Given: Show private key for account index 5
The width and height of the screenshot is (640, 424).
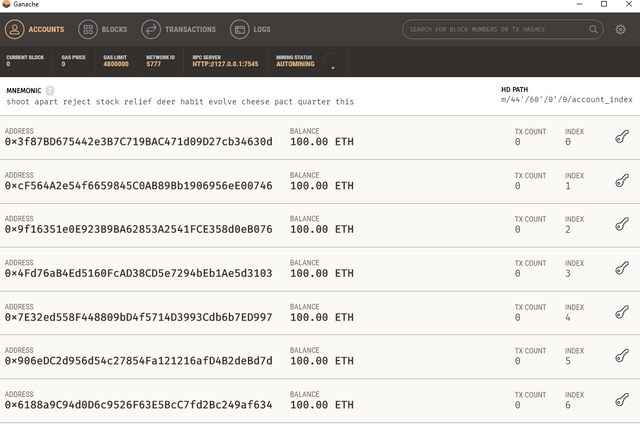Looking at the screenshot, I should [x=622, y=356].
